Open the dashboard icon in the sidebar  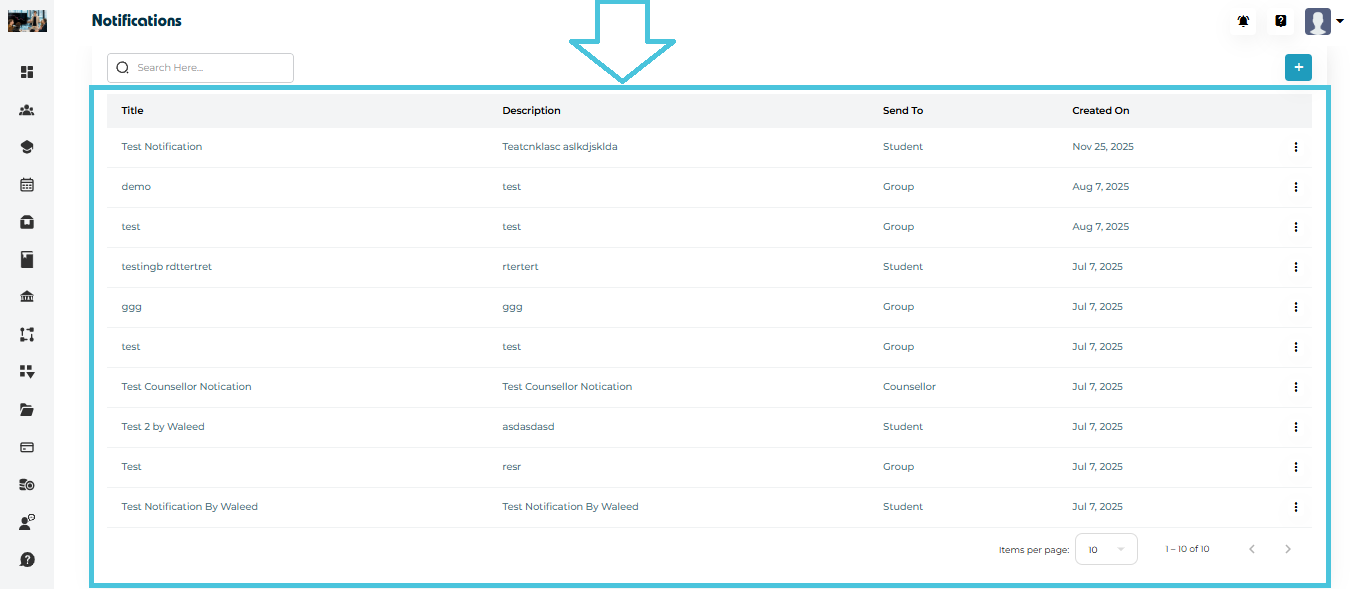[x=27, y=72]
